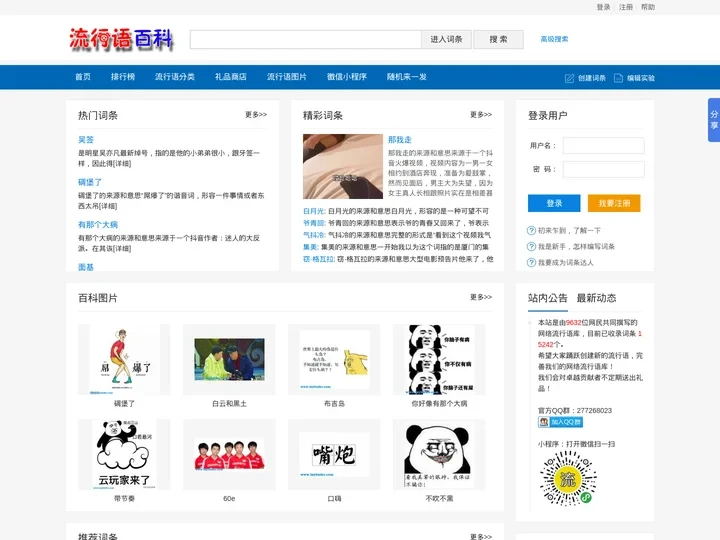720x540 pixels.
Task: Select the 站内公告 tab
Action: tap(548, 298)
